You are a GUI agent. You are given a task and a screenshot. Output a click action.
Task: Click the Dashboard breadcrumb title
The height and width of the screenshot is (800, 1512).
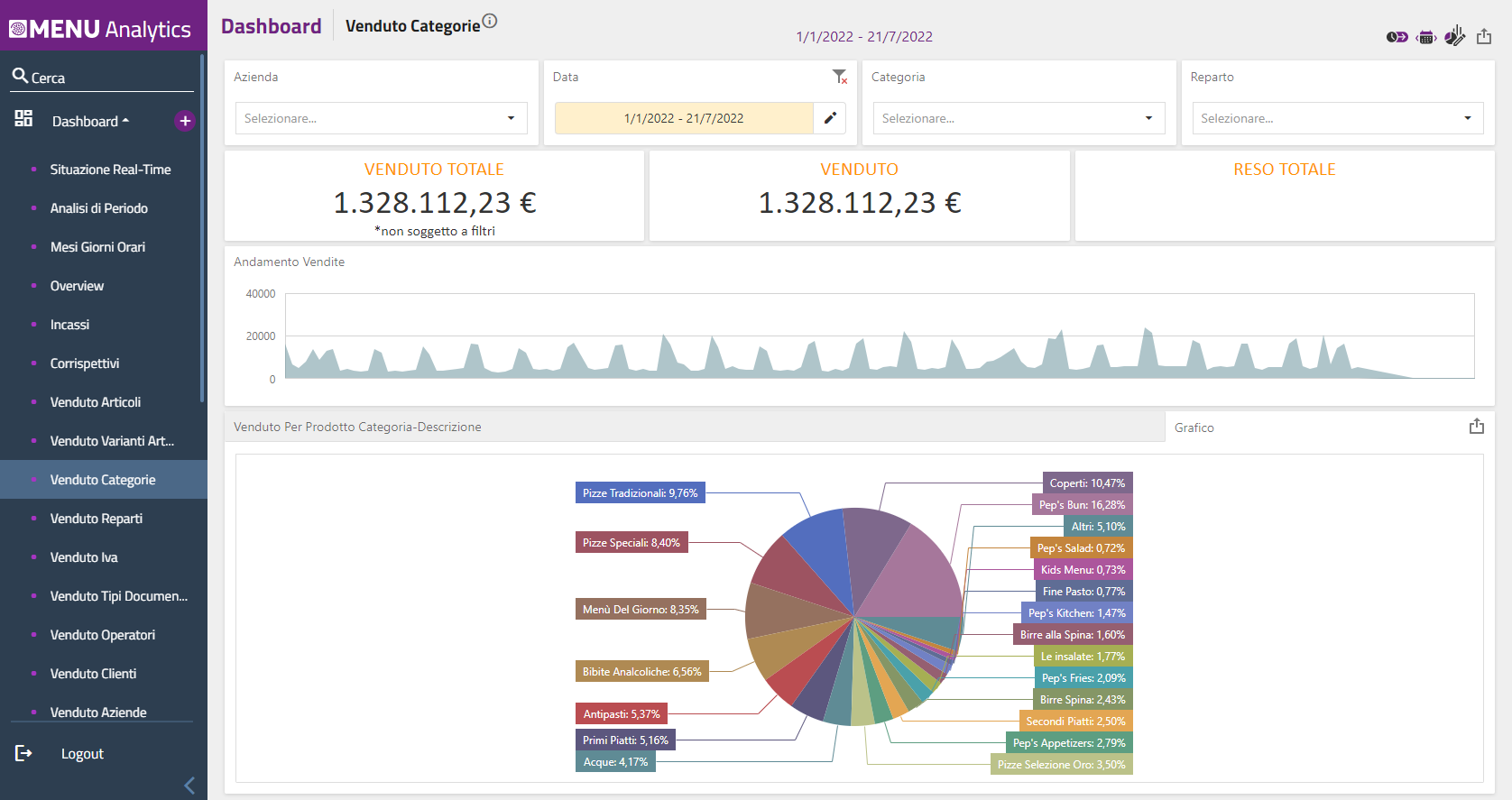pyautogui.click(x=272, y=26)
